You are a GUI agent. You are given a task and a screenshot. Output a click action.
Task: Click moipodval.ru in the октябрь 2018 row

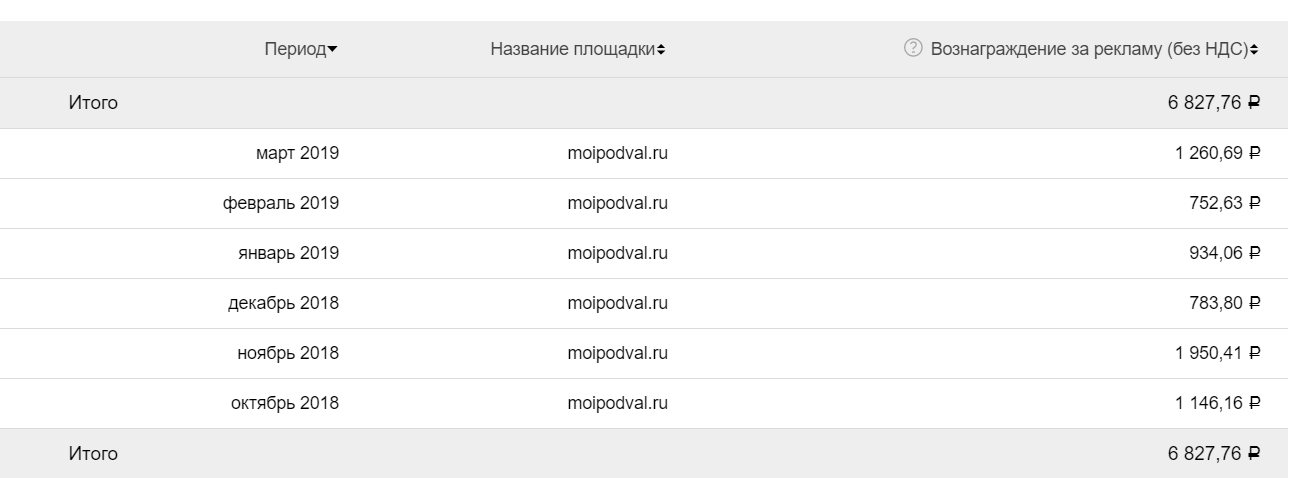pyautogui.click(x=617, y=404)
